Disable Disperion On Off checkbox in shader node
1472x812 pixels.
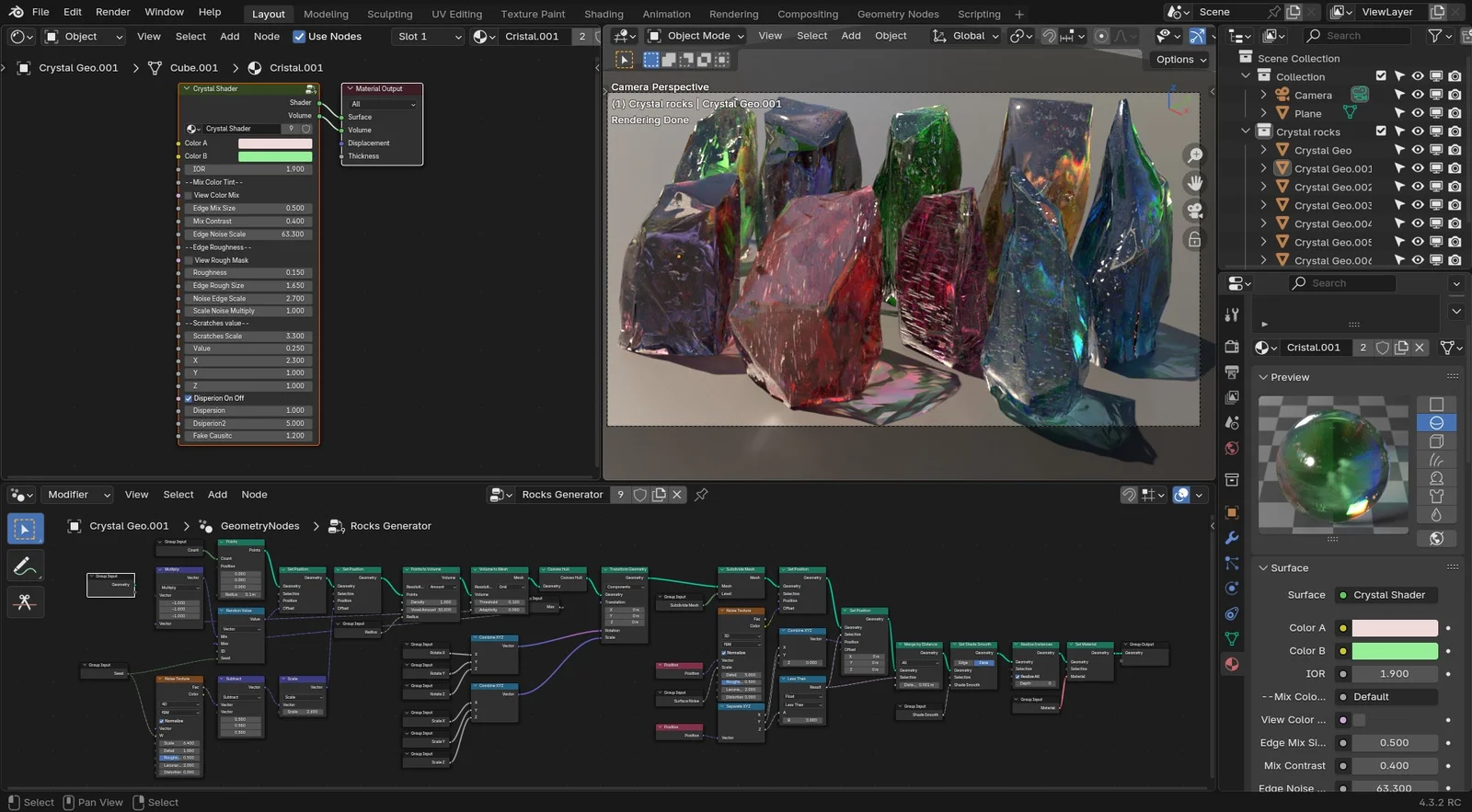coord(189,398)
